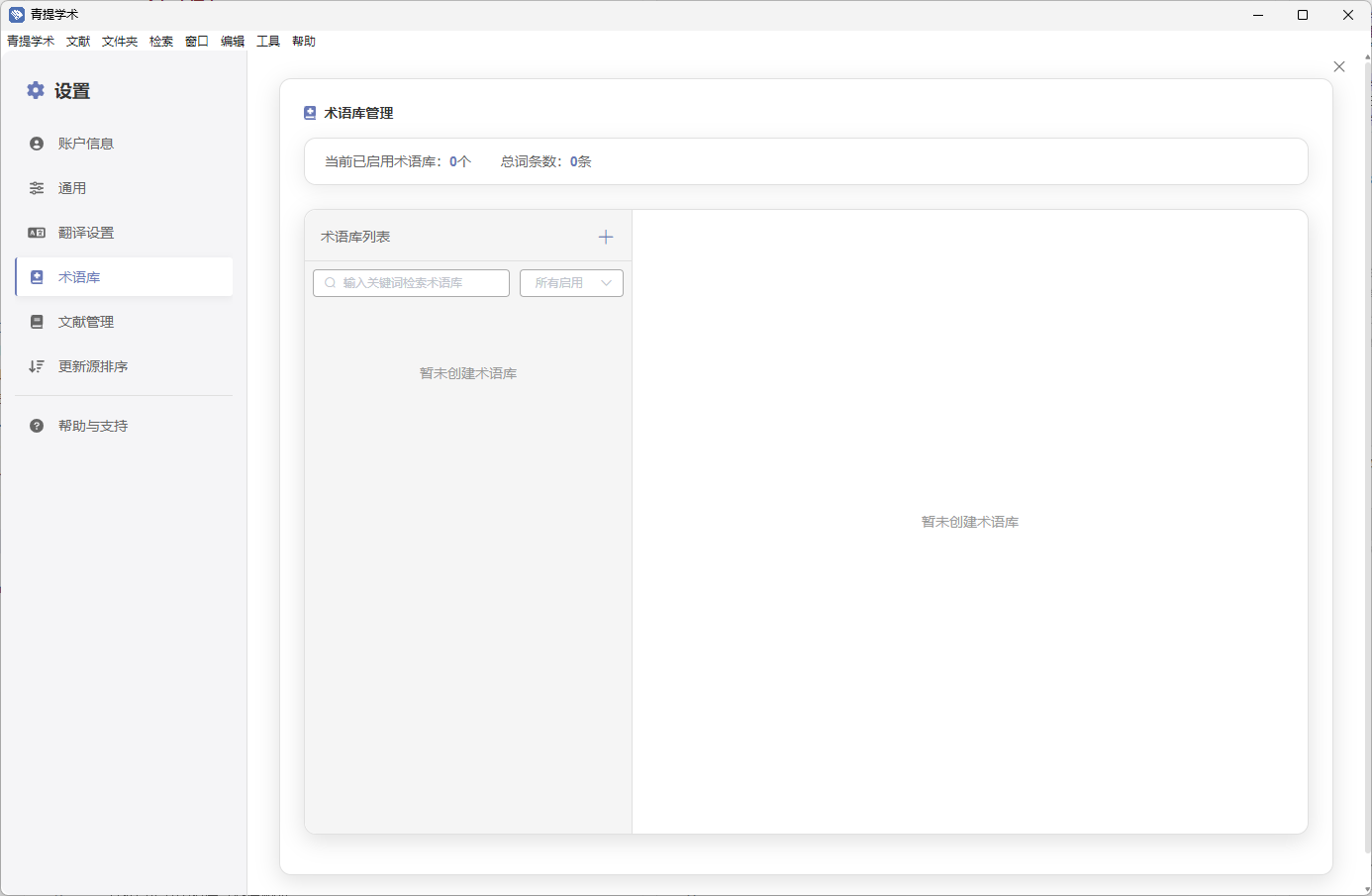The width and height of the screenshot is (1372, 896).
Task: Open the 文件夹 menu
Action: (x=120, y=42)
